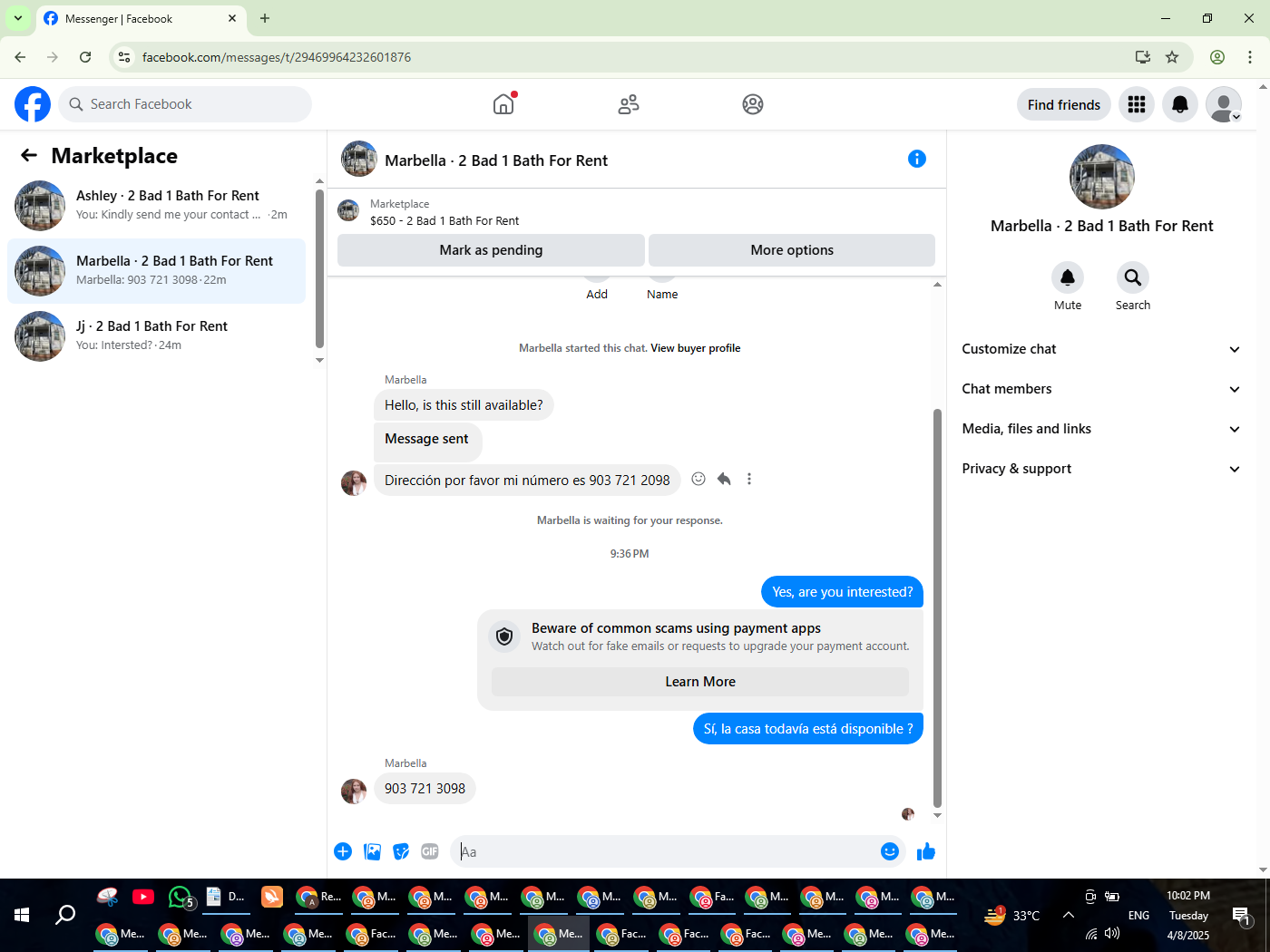
Task: Select the Marbella conversation in the list
Action: click(157, 270)
